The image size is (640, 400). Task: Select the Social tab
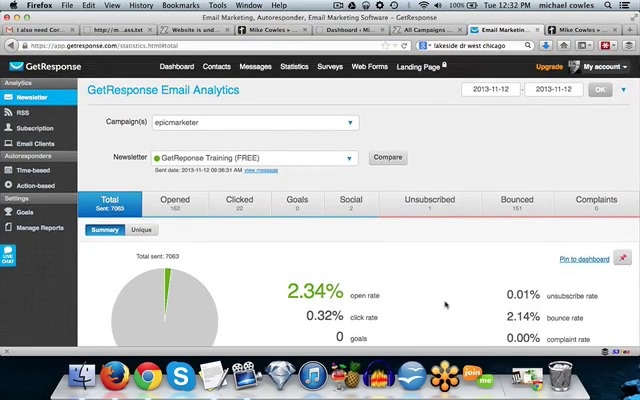(351, 204)
